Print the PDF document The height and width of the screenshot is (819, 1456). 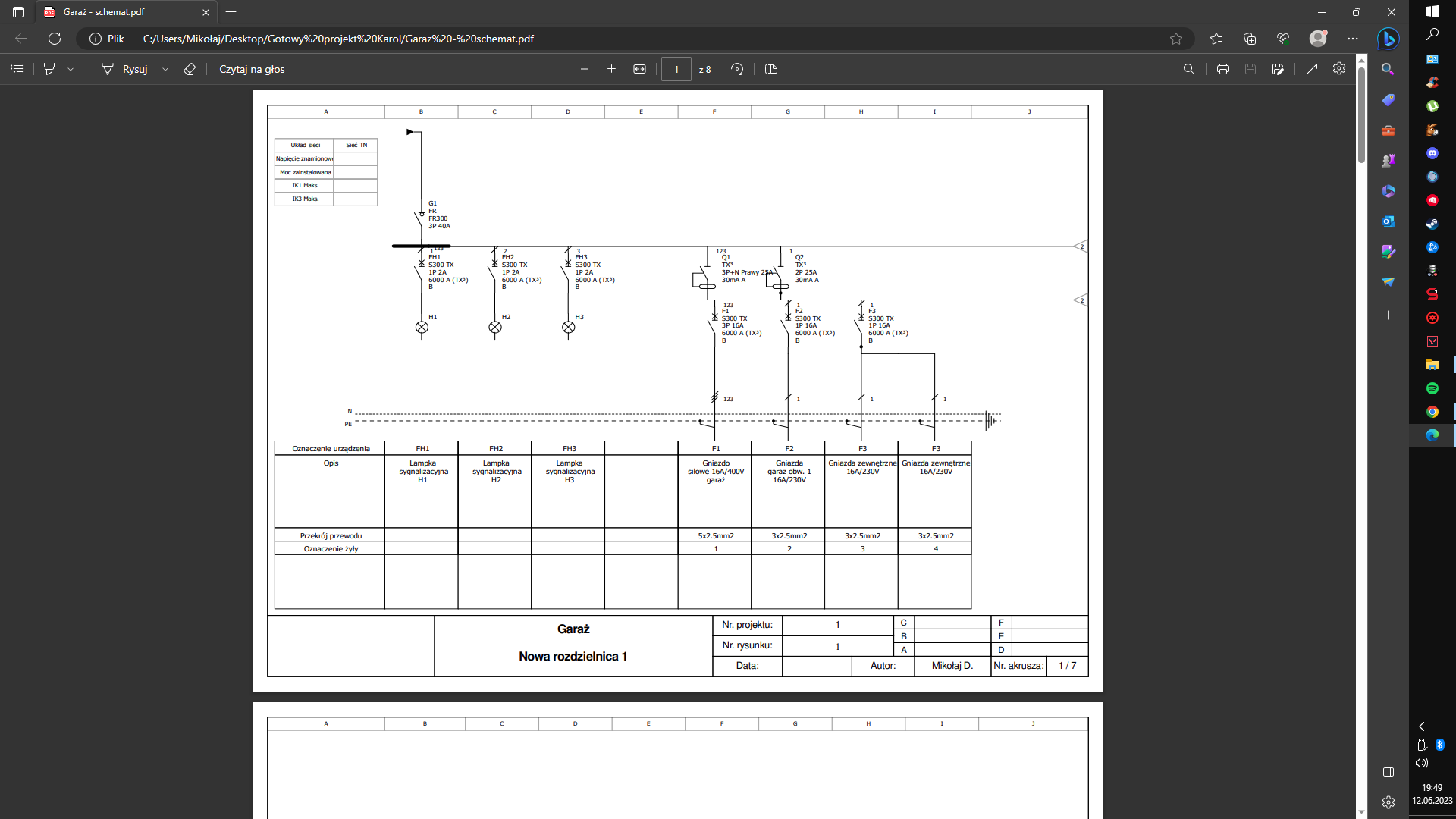pos(1222,69)
